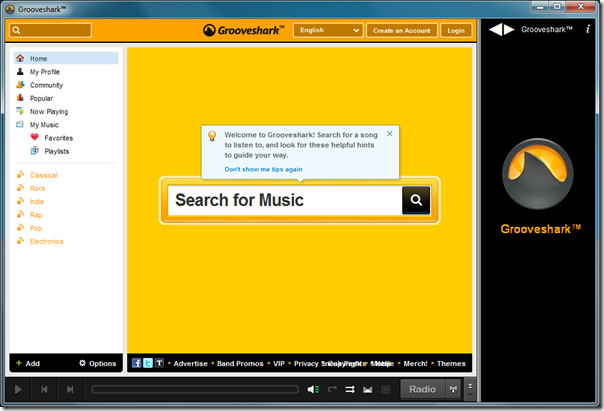Toggle the shuffle crossed arrows
Screen dimensions: 604x411
tap(350, 389)
